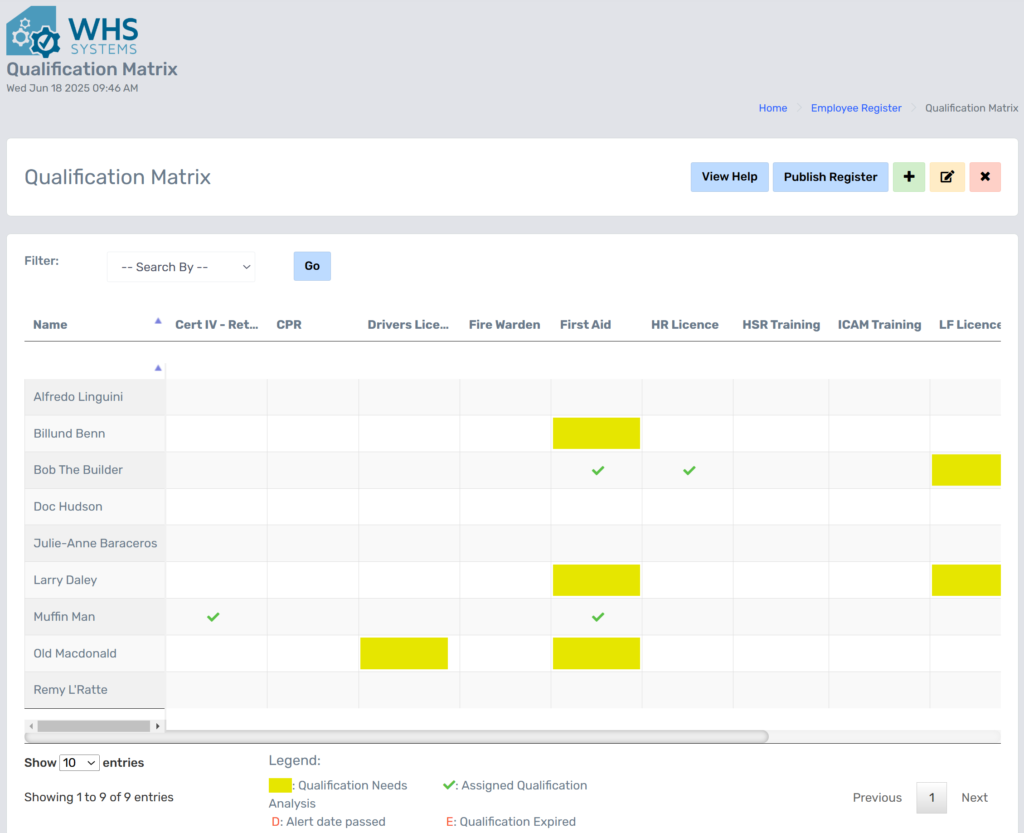The width and height of the screenshot is (1024, 833).
Task: Click Bob The Builder's HR Licence checkmark
Action: pos(688,470)
